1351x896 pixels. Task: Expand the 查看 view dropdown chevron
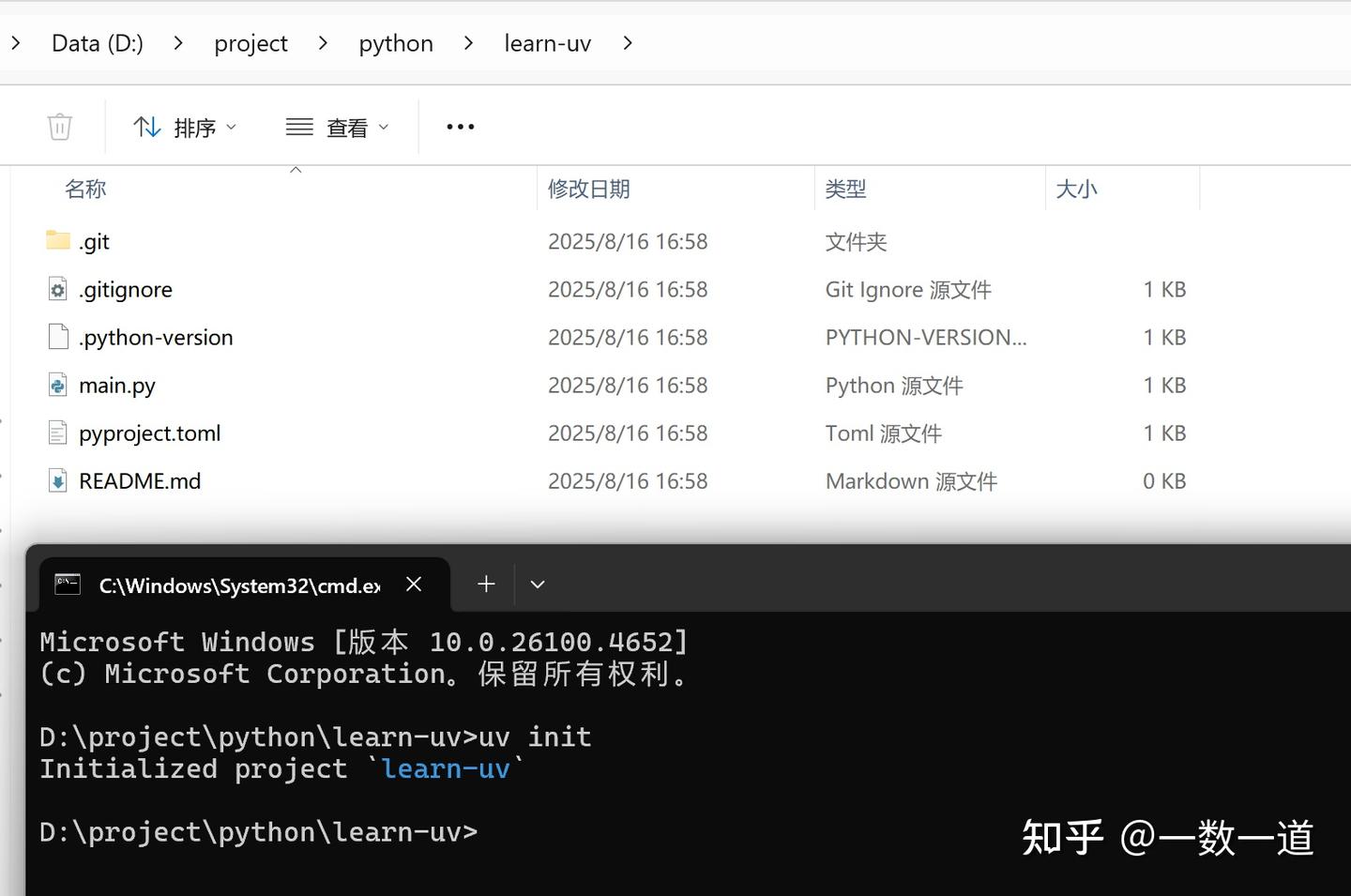tap(383, 127)
